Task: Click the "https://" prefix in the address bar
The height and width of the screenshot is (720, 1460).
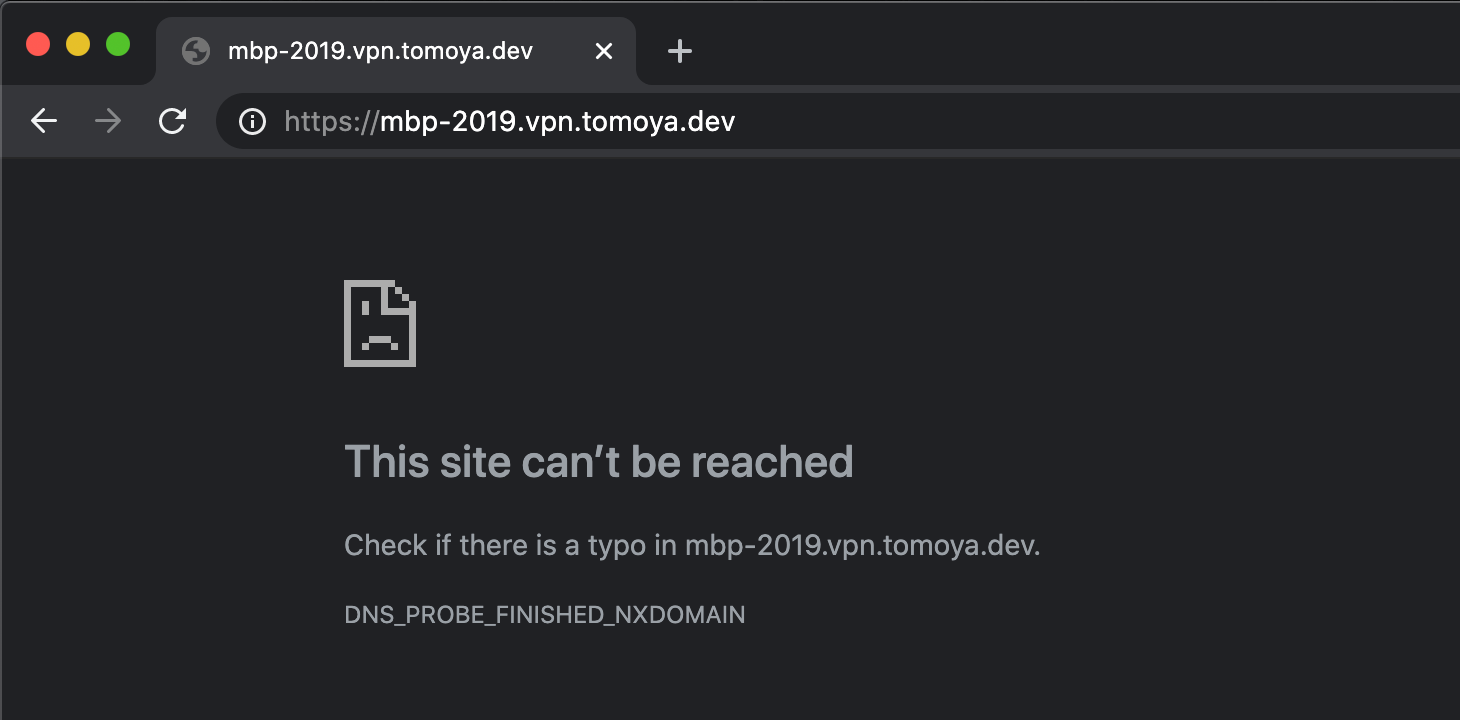Action: [x=330, y=122]
